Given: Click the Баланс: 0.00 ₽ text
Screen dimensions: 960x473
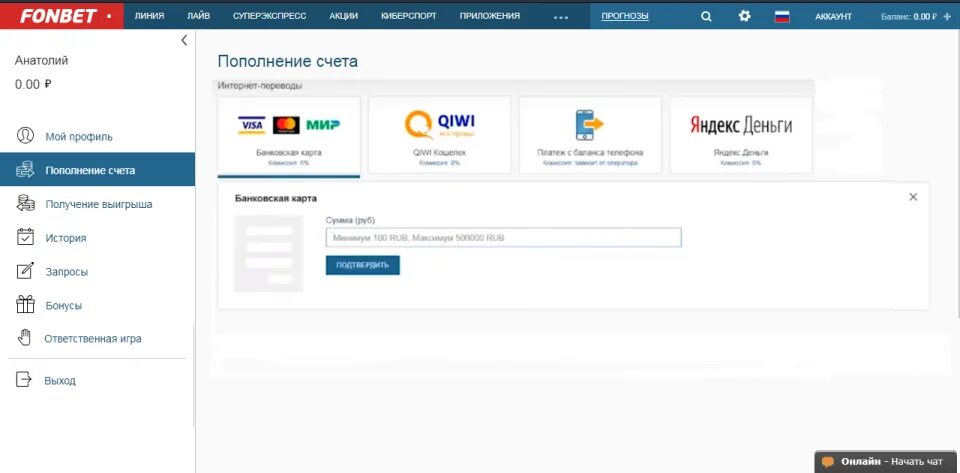Looking at the screenshot, I should [909, 17].
